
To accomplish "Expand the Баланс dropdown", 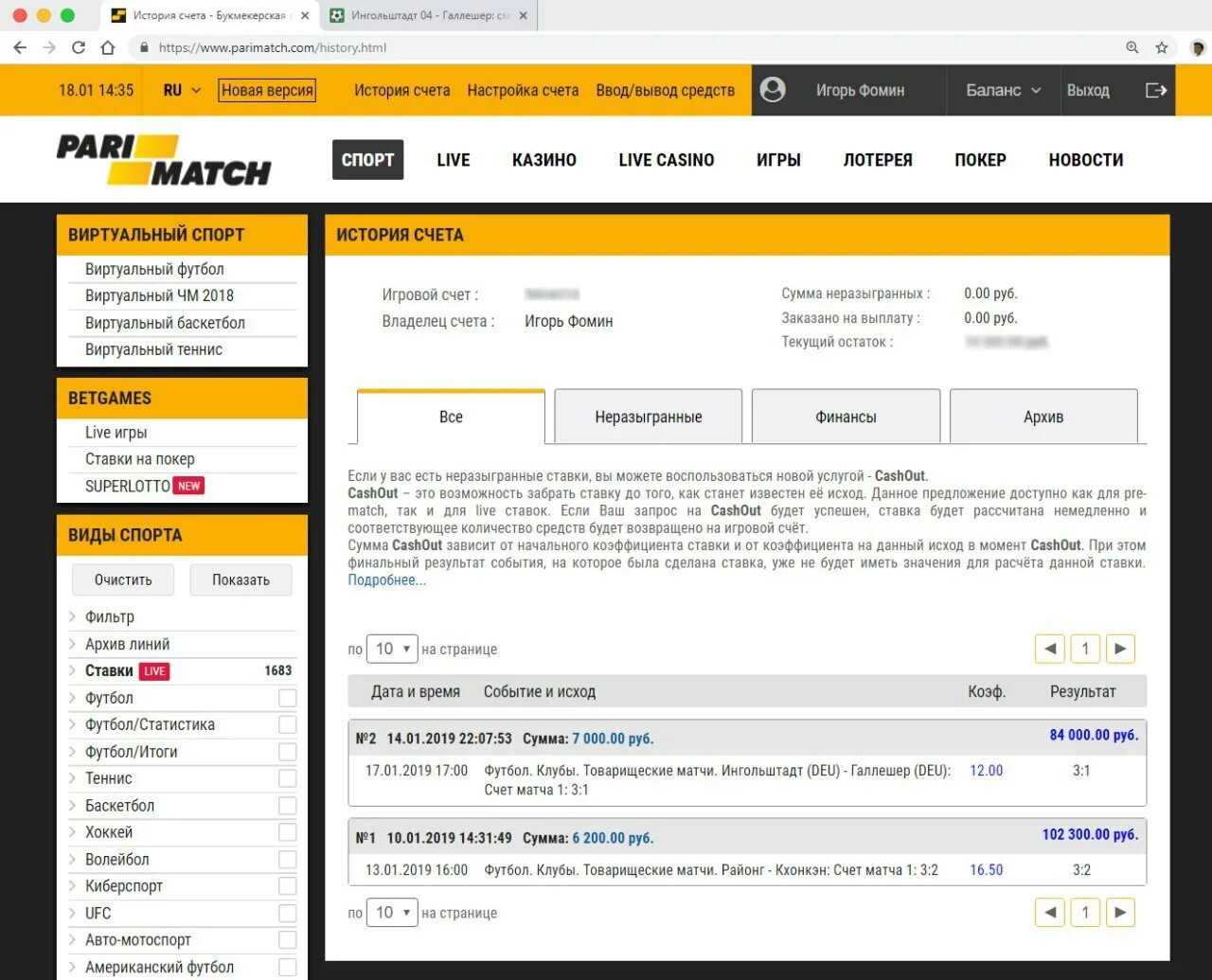I will [1003, 90].
